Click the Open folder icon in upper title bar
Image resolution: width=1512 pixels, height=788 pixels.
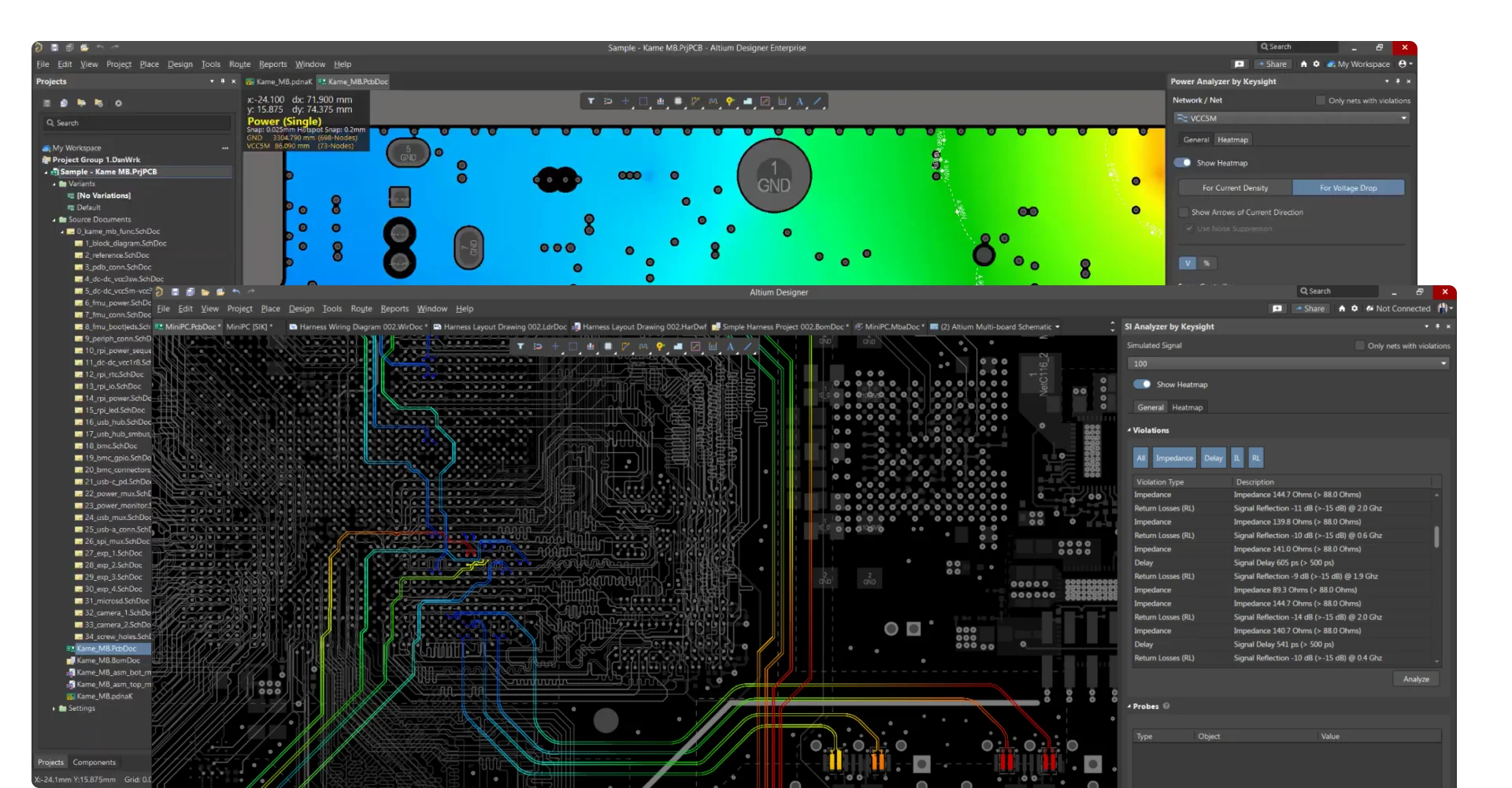[x=84, y=47]
